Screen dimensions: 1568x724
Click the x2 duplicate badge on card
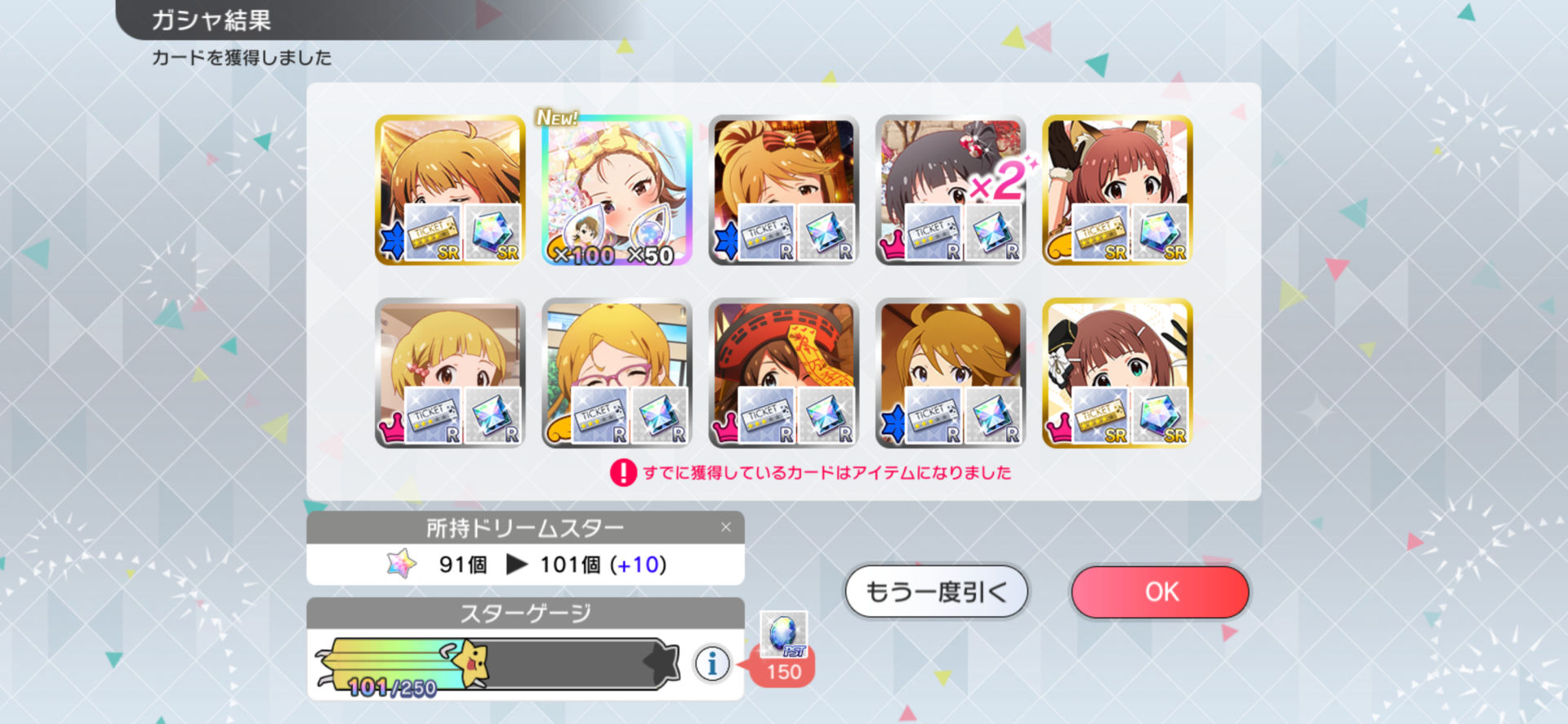(x=998, y=180)
